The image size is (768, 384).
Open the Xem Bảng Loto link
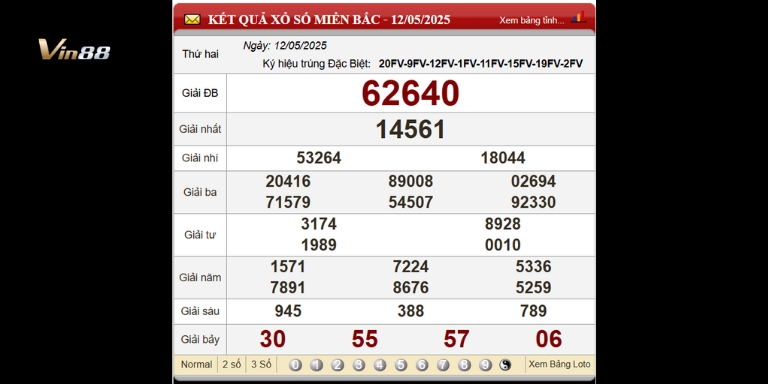point(559,364)
